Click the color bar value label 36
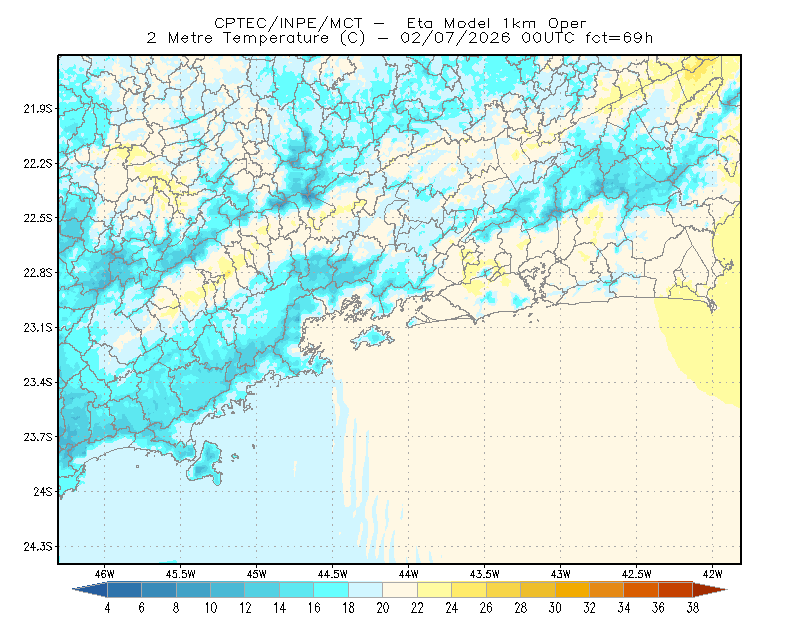Viewport: 800px width, 618px height. click(658, 608)
